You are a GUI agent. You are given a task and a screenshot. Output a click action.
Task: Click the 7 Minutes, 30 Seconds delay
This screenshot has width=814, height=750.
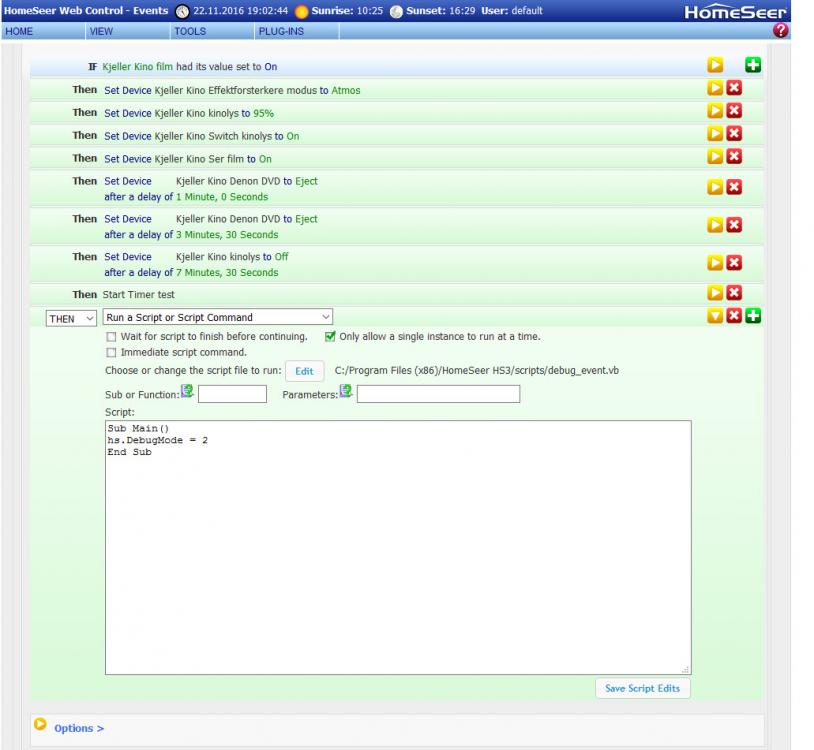point(227,272)
